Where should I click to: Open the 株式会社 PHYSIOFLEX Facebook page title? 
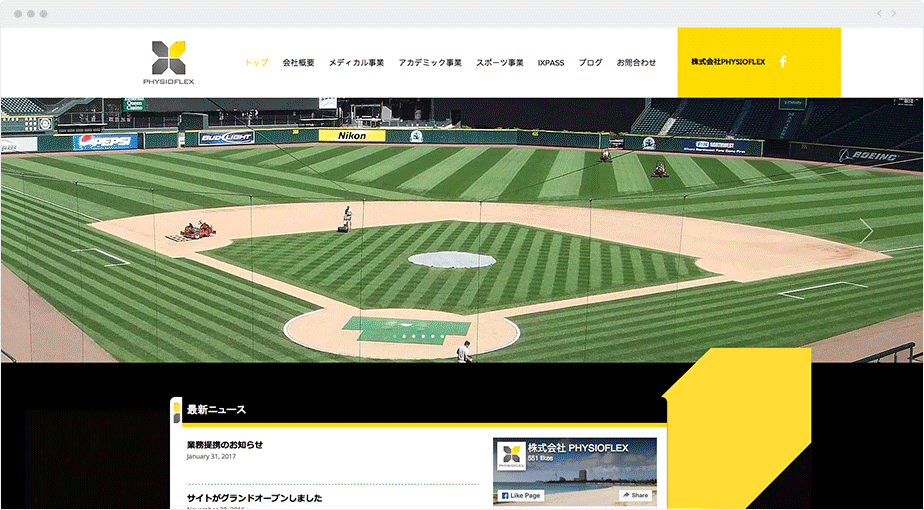578,448
